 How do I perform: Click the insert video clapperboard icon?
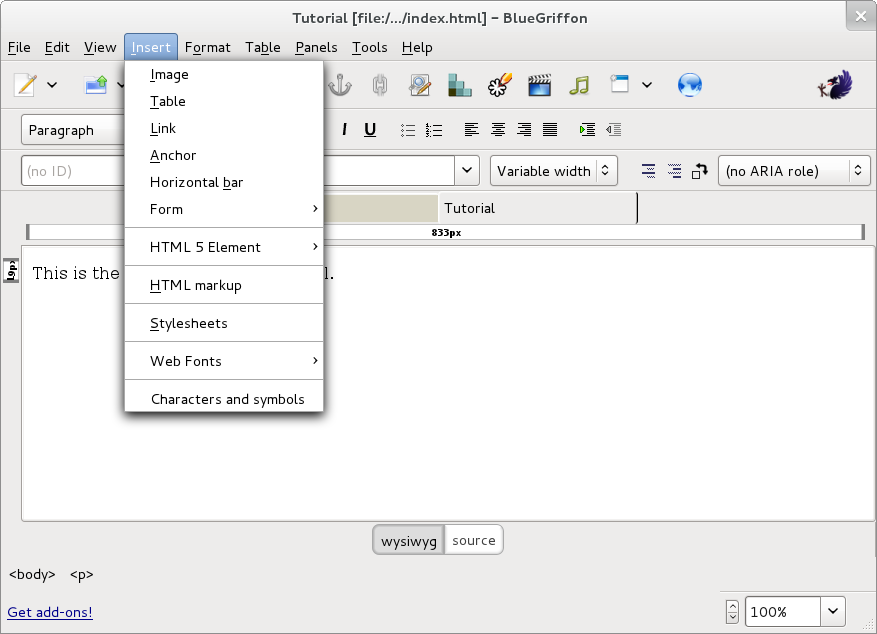click(540, 85)
